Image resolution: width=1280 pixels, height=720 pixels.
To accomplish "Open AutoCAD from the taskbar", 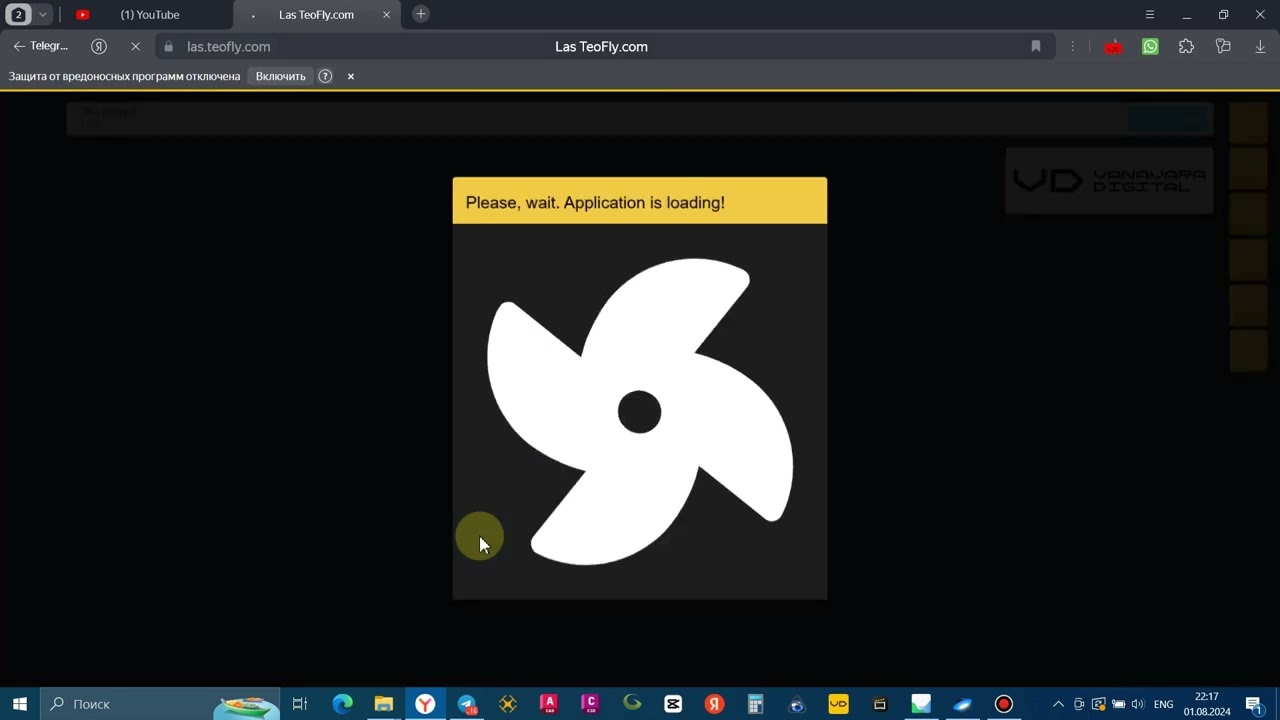I will (549, 704).
